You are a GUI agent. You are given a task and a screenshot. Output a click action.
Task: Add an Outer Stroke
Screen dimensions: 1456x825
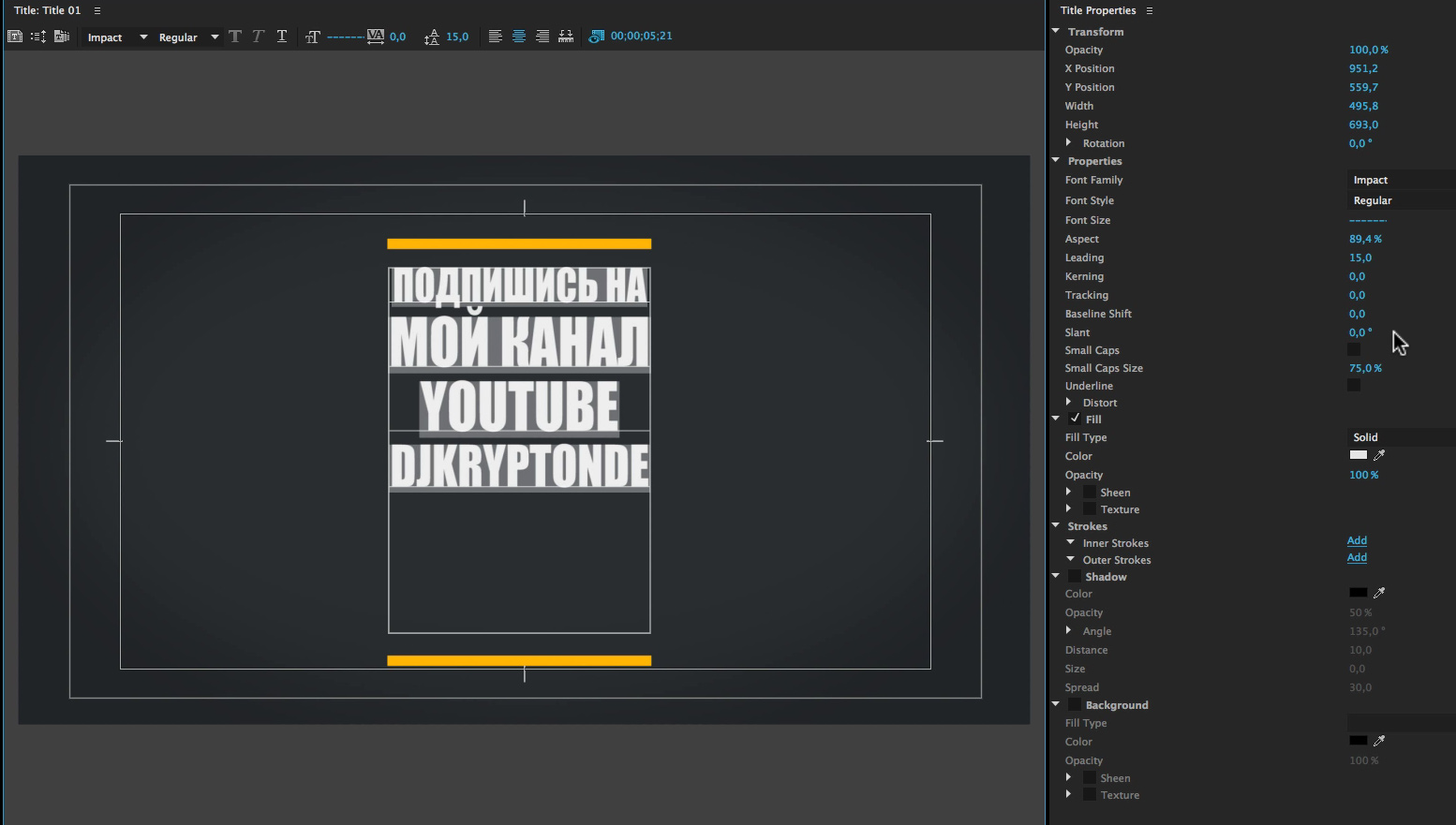point(1357,557)
